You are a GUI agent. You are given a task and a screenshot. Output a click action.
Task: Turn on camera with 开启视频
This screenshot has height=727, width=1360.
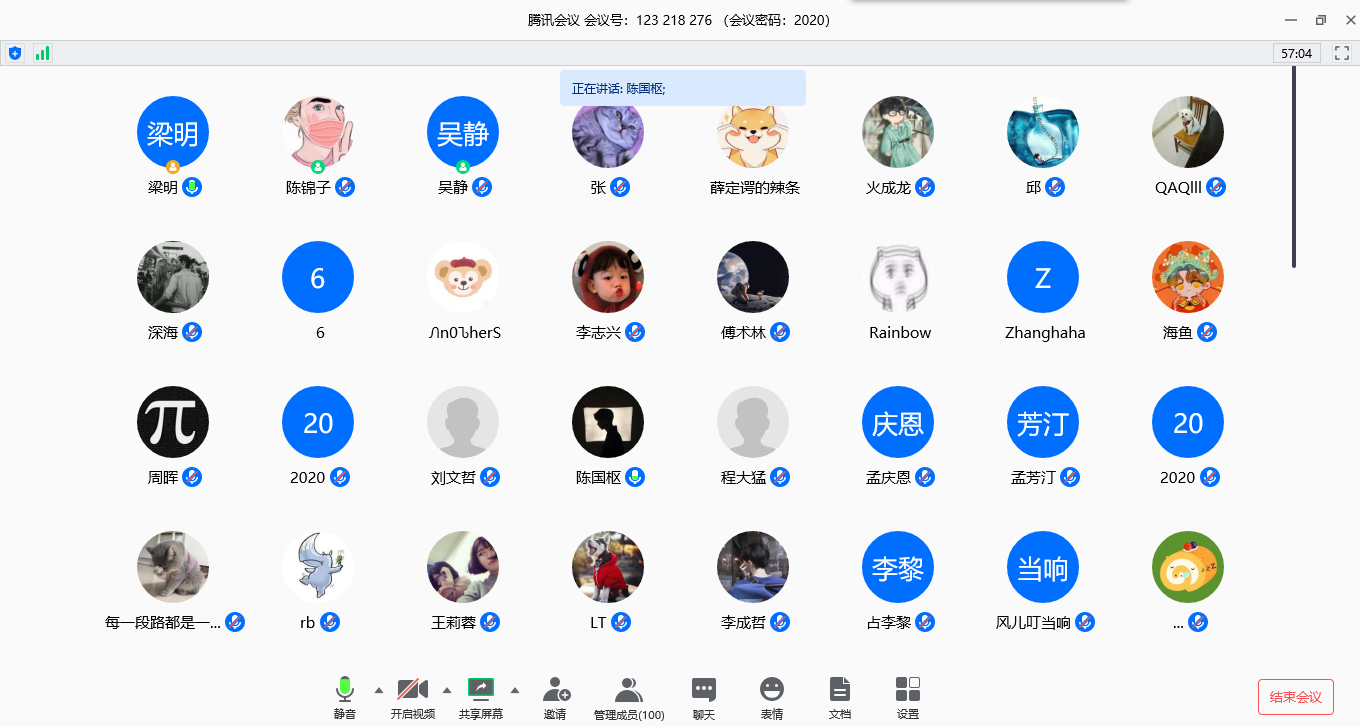412,689
